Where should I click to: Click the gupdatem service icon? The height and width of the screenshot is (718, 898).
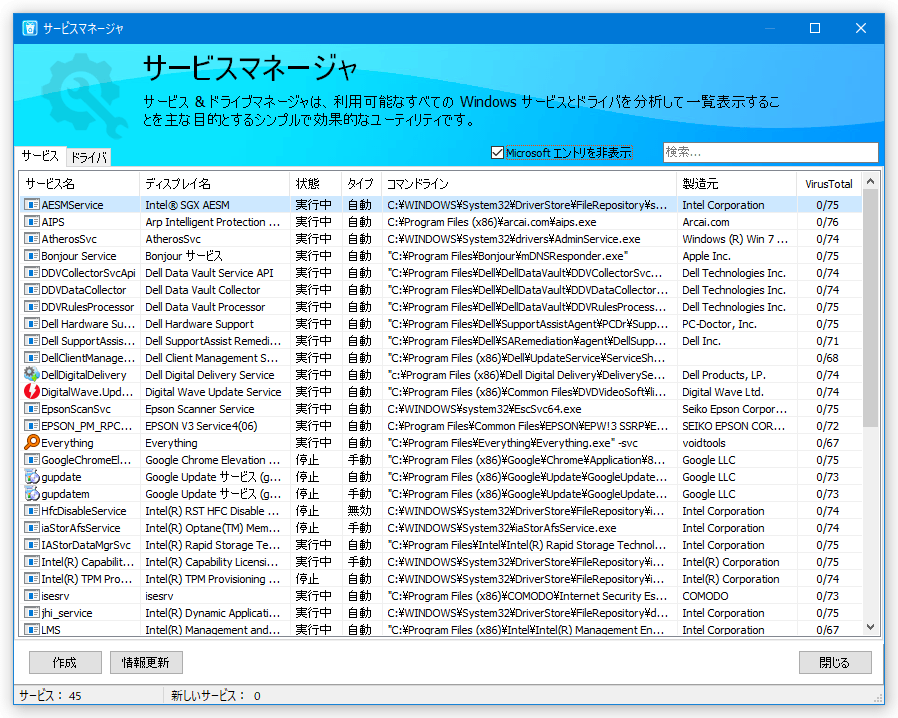click(31, 494)
